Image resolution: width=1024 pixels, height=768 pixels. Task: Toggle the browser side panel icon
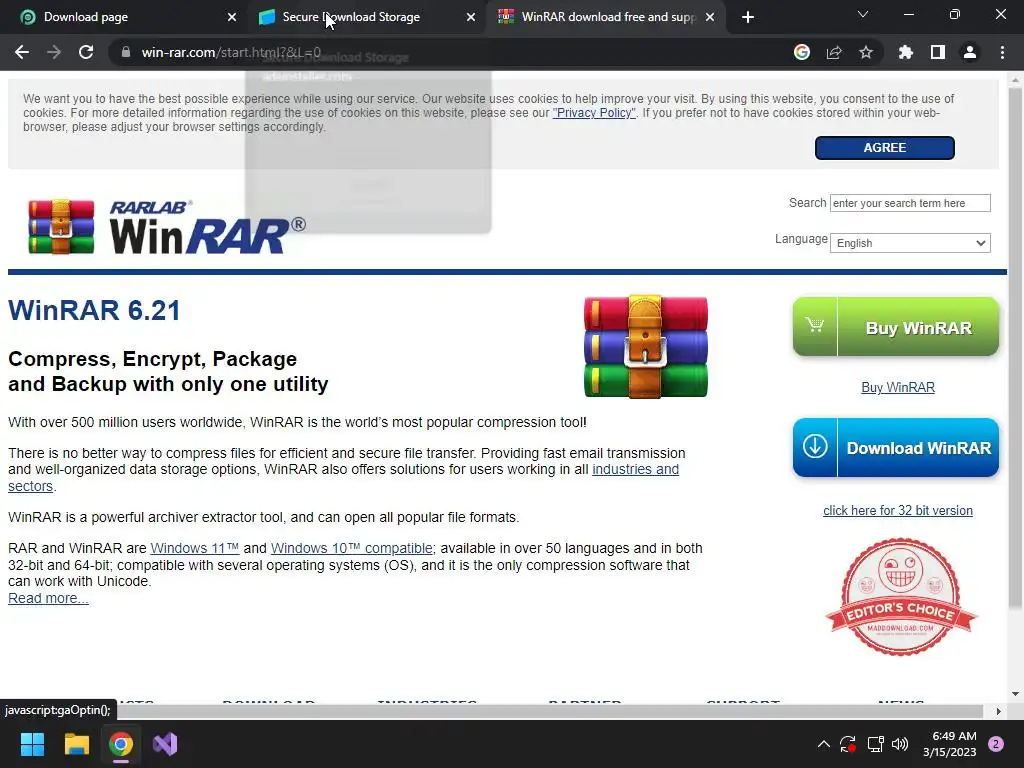(x=938, y=52)
